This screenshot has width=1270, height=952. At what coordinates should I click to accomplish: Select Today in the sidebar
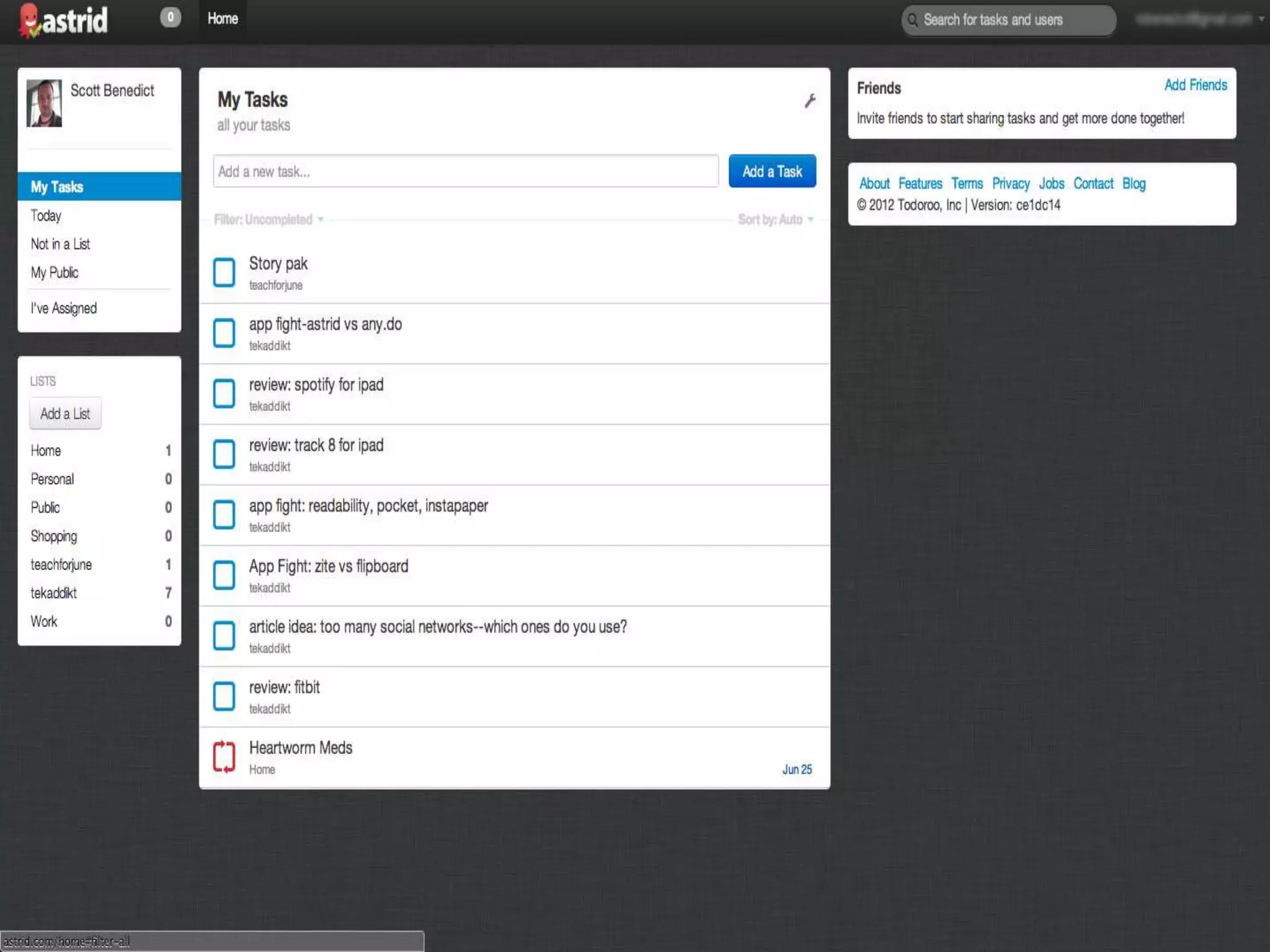click(x=47, y=216)
